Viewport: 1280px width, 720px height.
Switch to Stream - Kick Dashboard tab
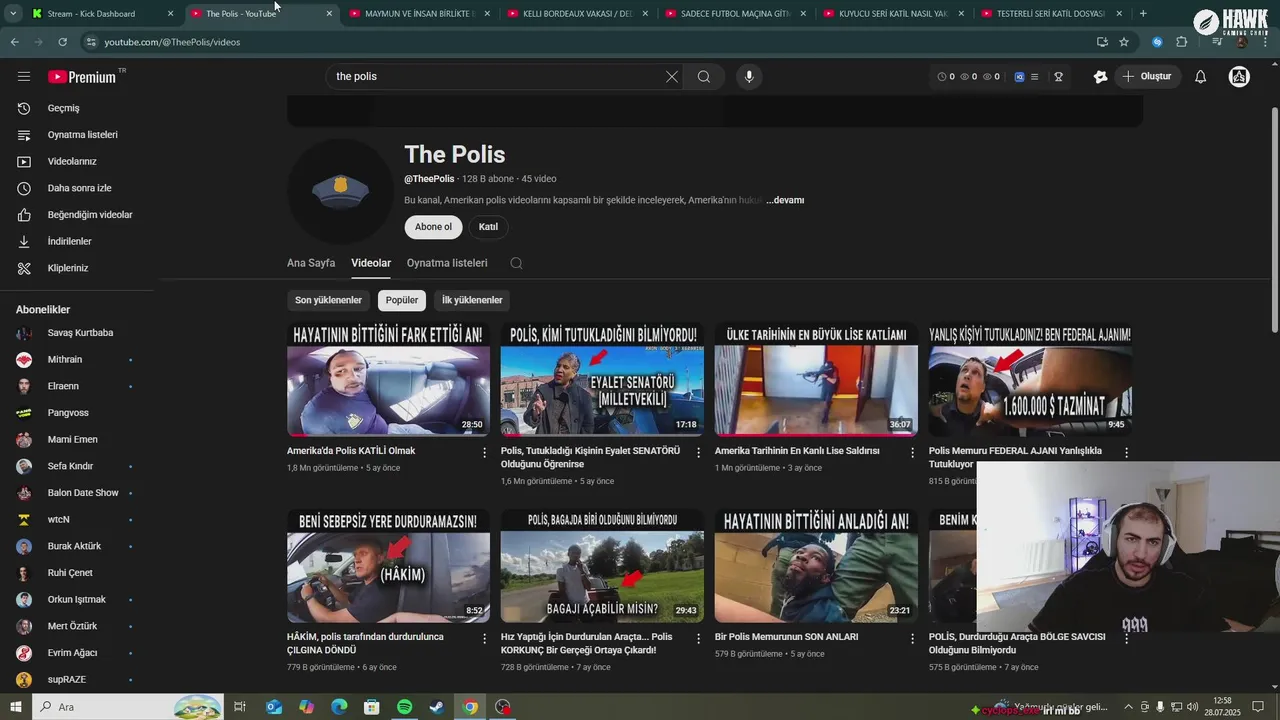103,14
